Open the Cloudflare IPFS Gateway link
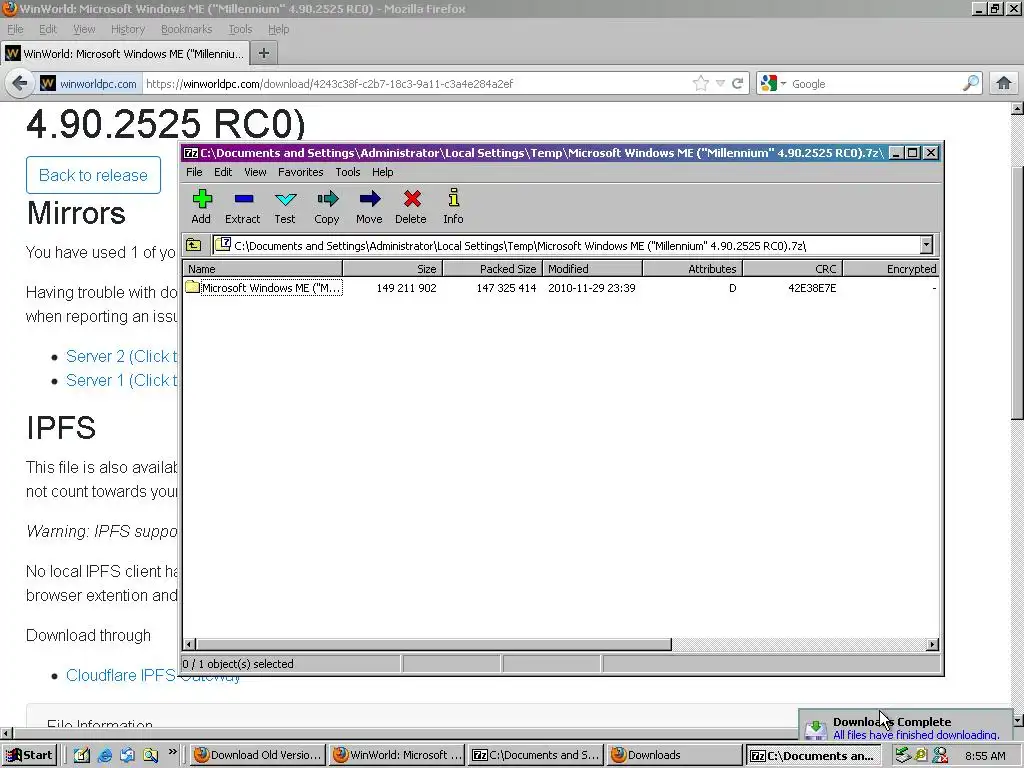Image resolution: width=1024 pixels, height=768 pixels. [153, 675]
